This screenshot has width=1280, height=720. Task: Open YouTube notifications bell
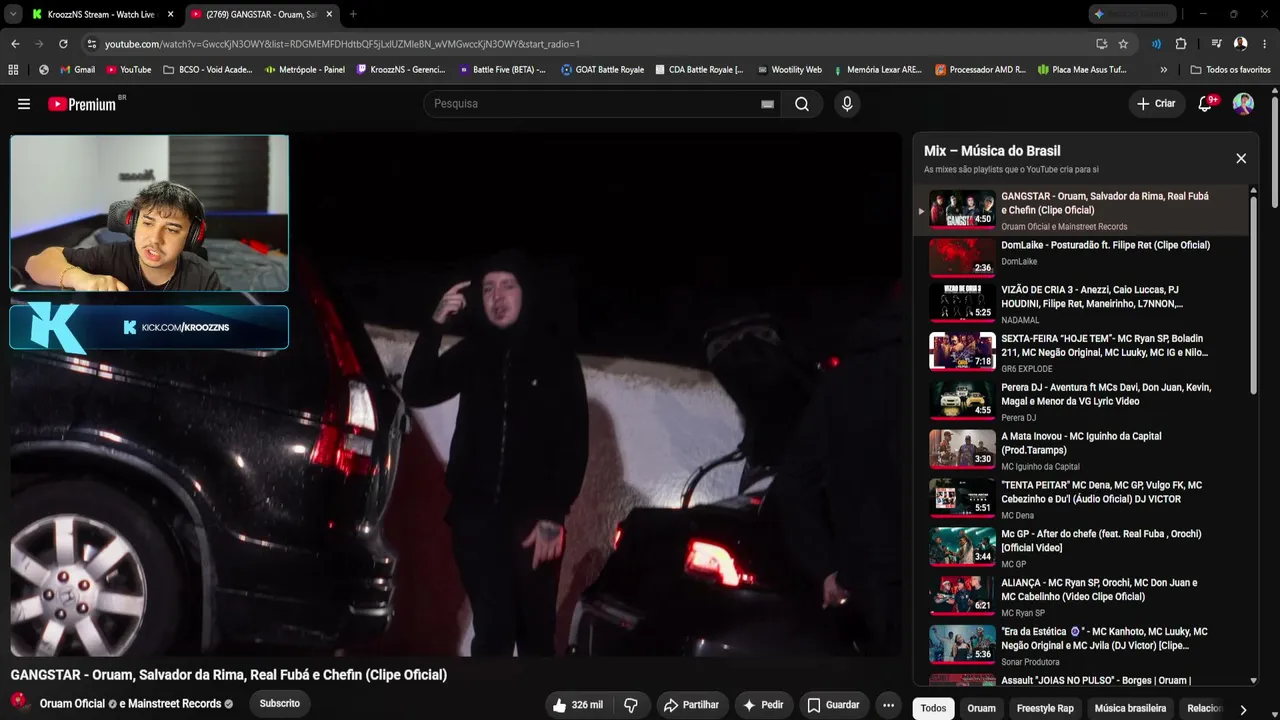1206,104
